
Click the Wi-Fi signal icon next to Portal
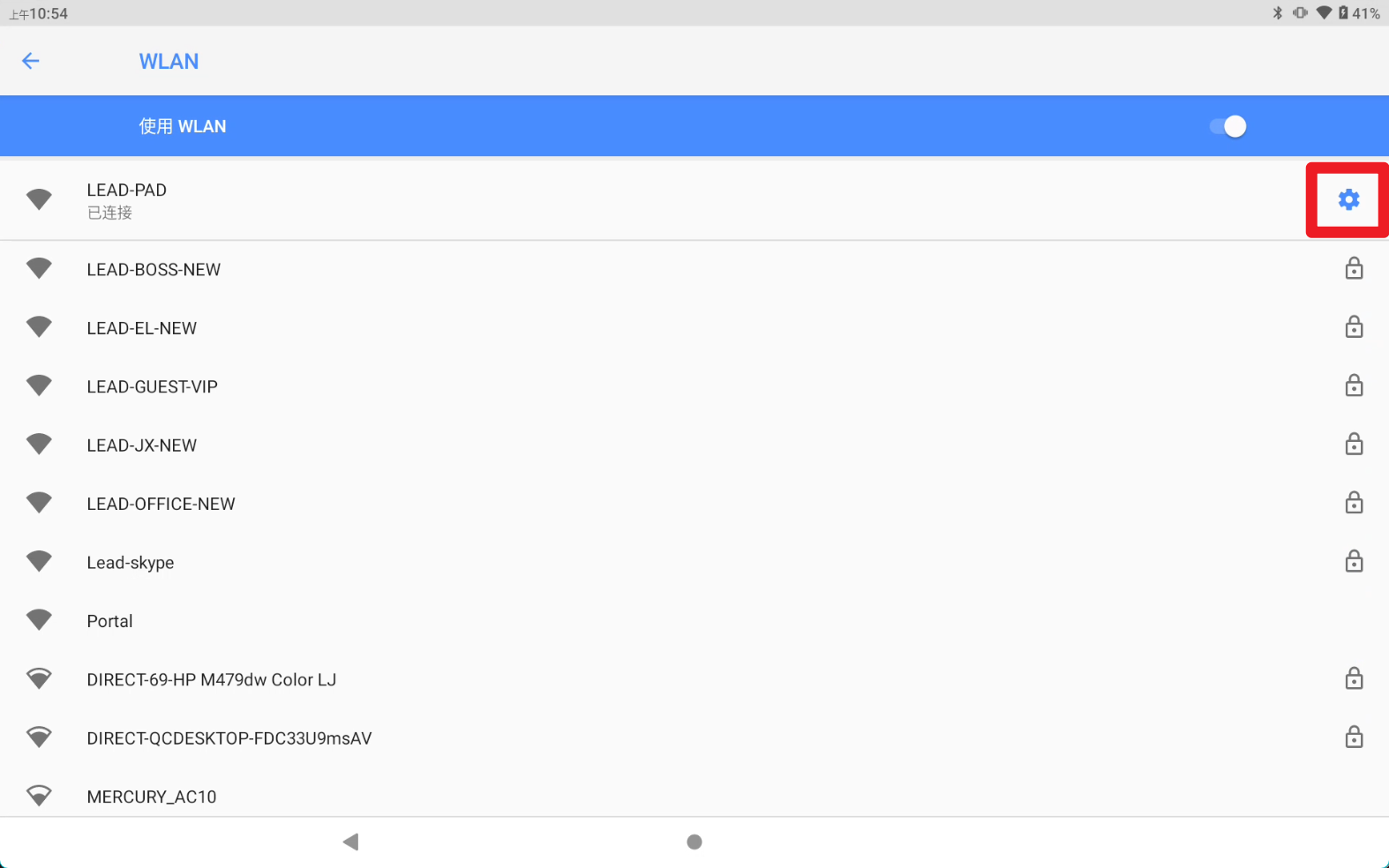[39, 621]
